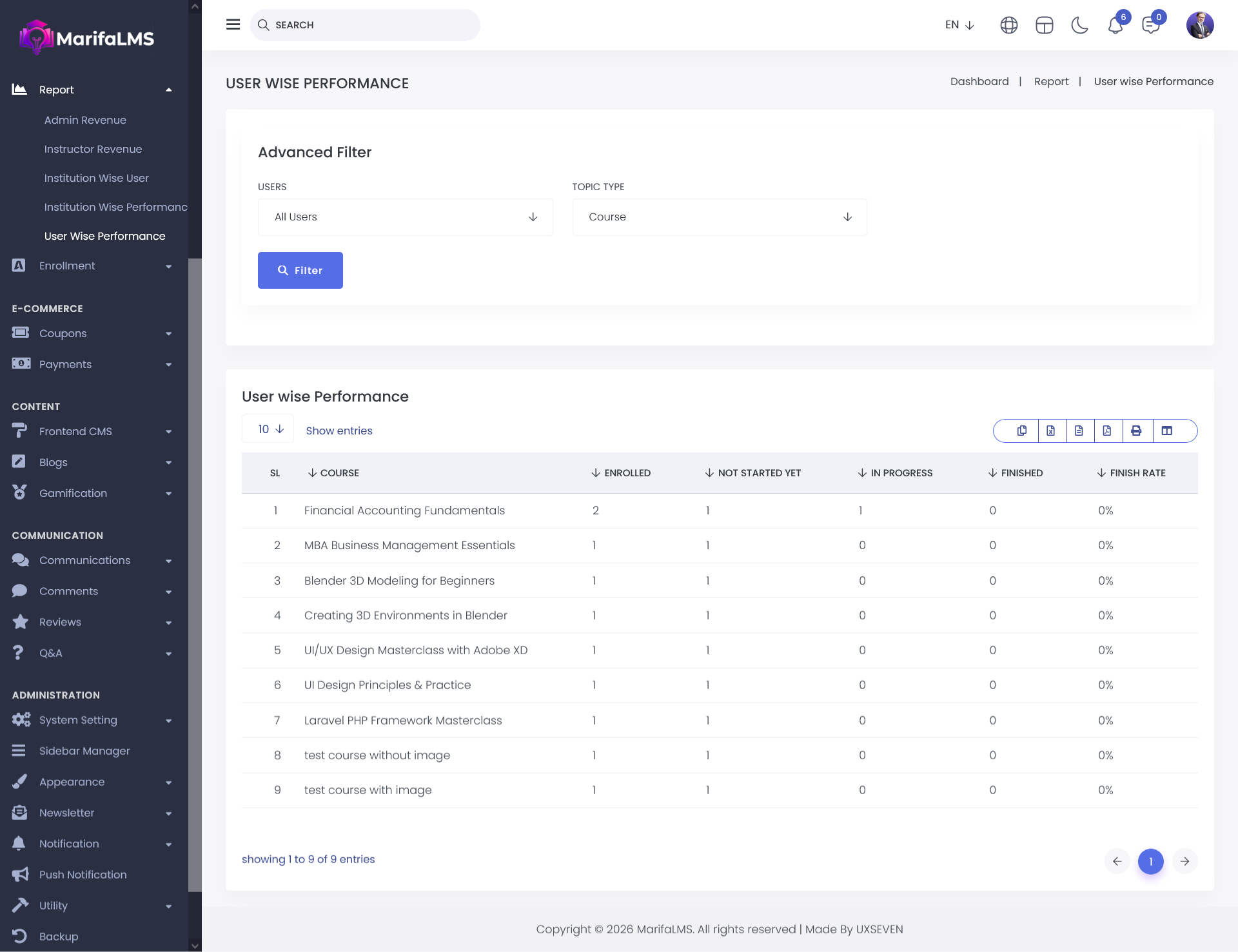Open Topic Type Course dropdown

coord(719,217)
